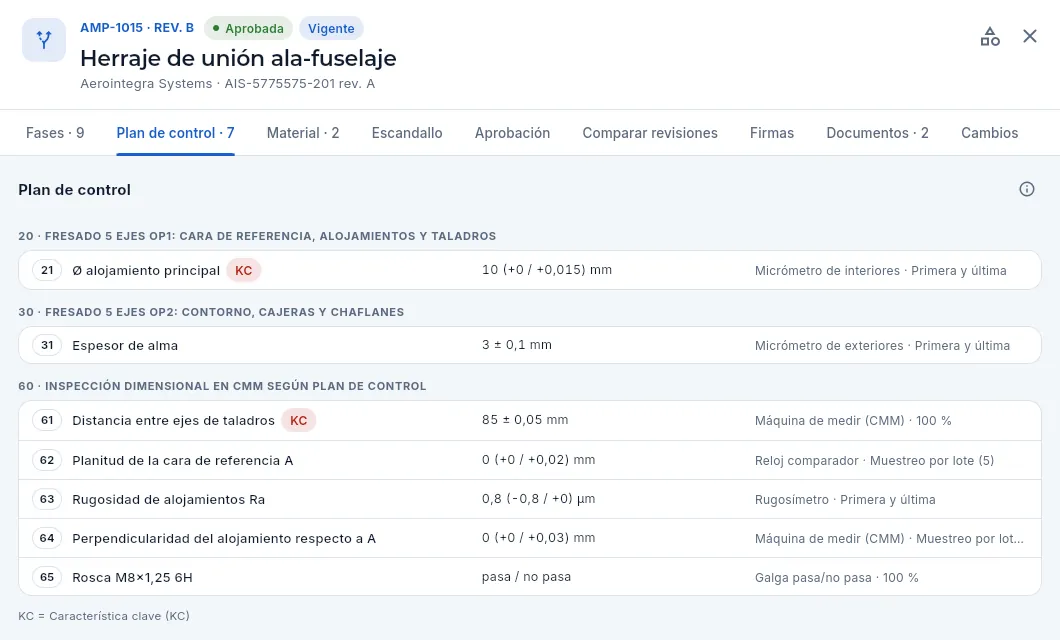Go to the Escandallo tab

point(407,133)
